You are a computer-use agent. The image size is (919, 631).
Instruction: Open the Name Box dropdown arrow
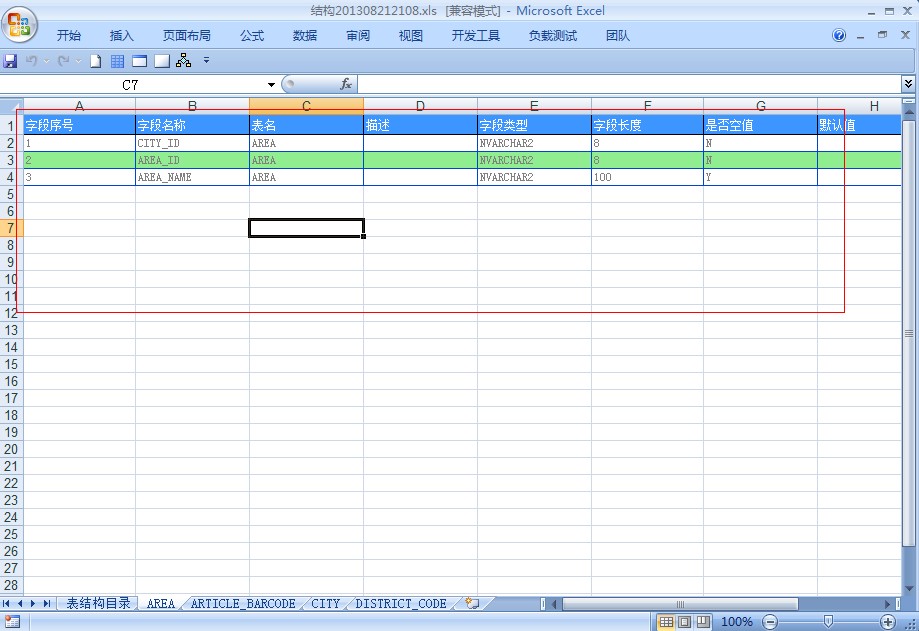pyautogui.click(x=271, y=85)
